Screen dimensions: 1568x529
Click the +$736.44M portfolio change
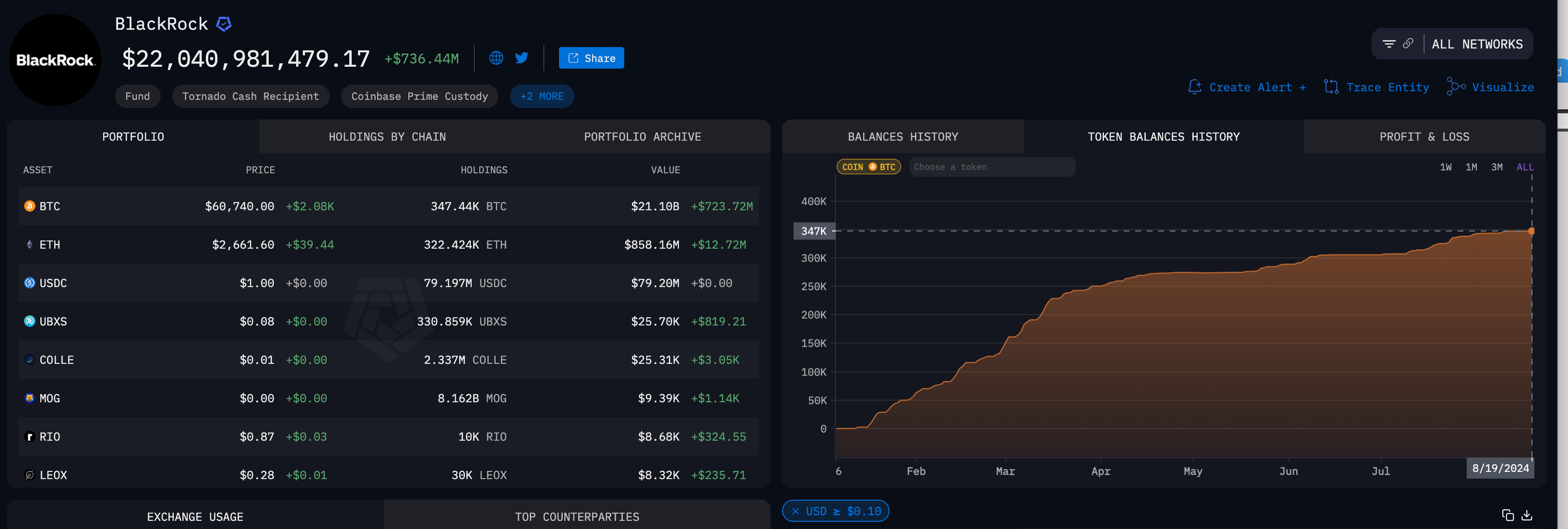421,59
